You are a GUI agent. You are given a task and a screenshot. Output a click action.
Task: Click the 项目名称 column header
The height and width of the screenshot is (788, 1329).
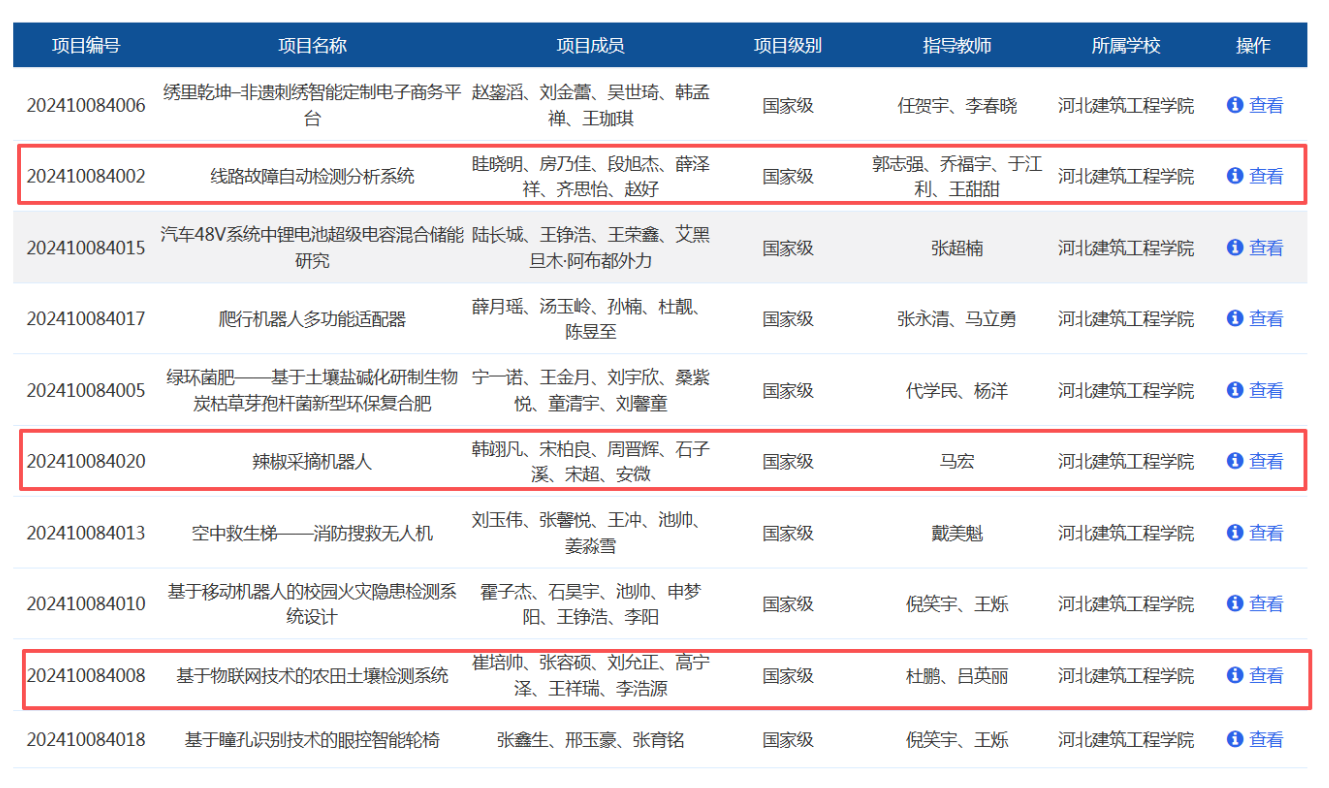point(312,46)
